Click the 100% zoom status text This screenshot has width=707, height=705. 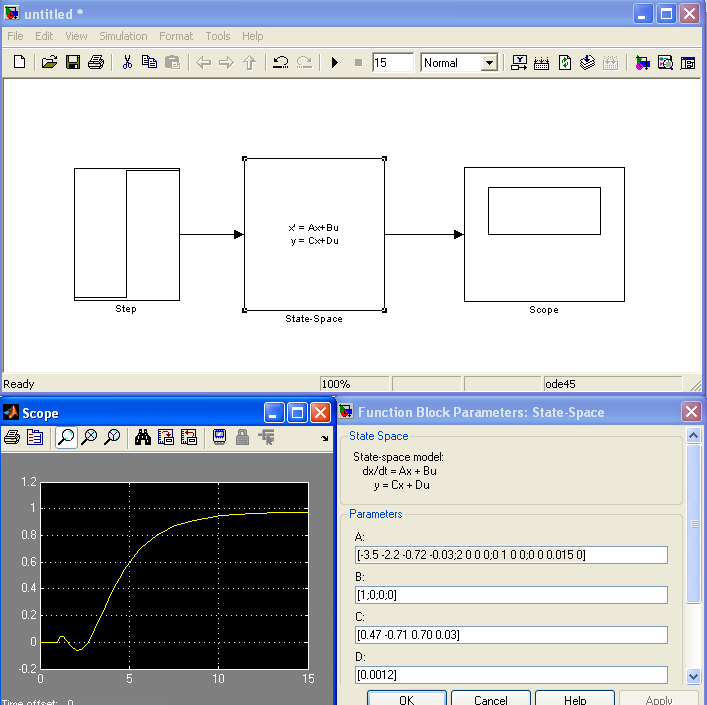pyautogui.click(x=336, y=384)
